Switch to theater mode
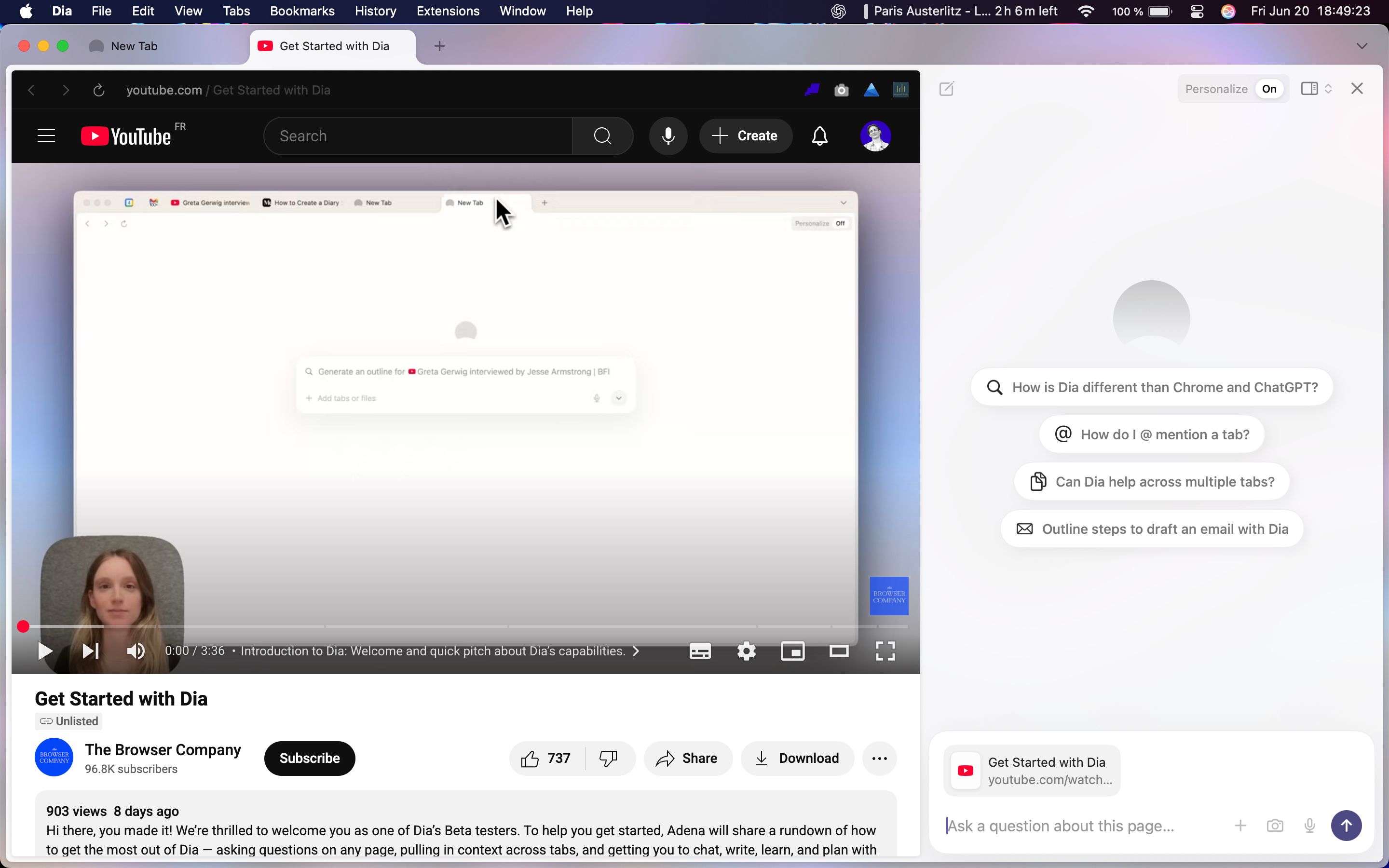Screen dimensions: 1389x868 pyautogui.click(x=839, y=651)
